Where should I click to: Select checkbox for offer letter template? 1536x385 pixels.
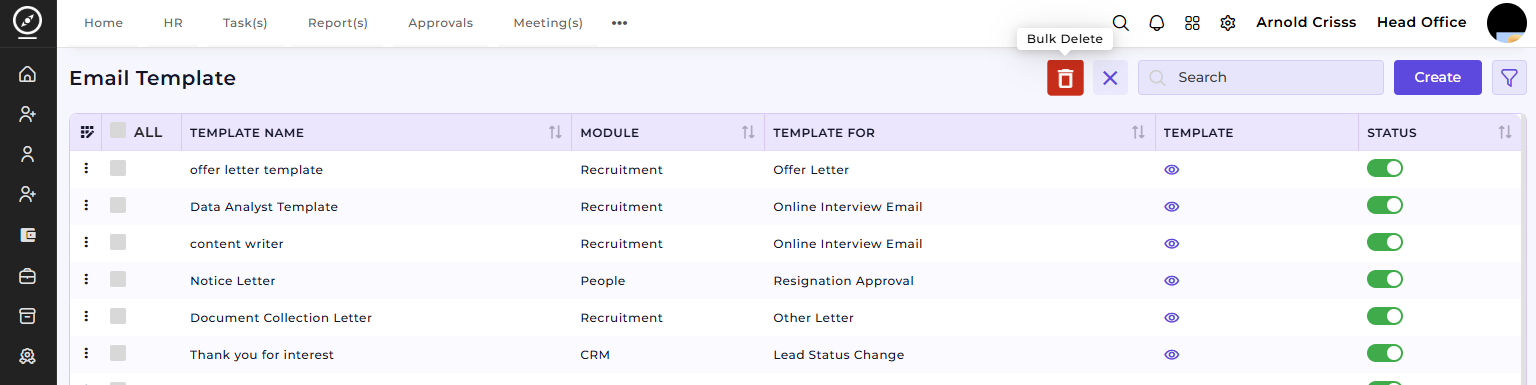click(x=118, y=168)
